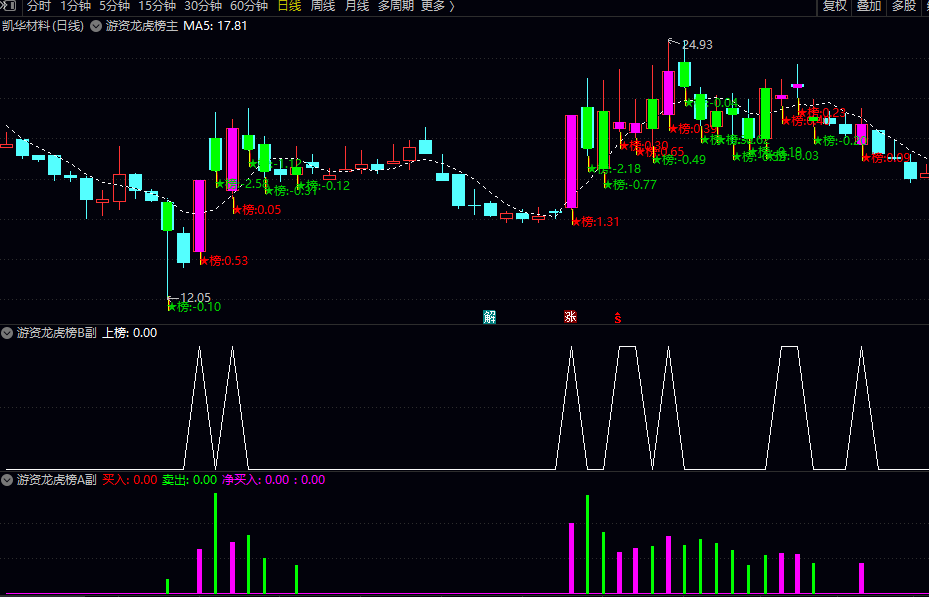This screenshot has height=597, width=929.
Task: Expand the 更多 periods menu
Action: coord(438,7)
